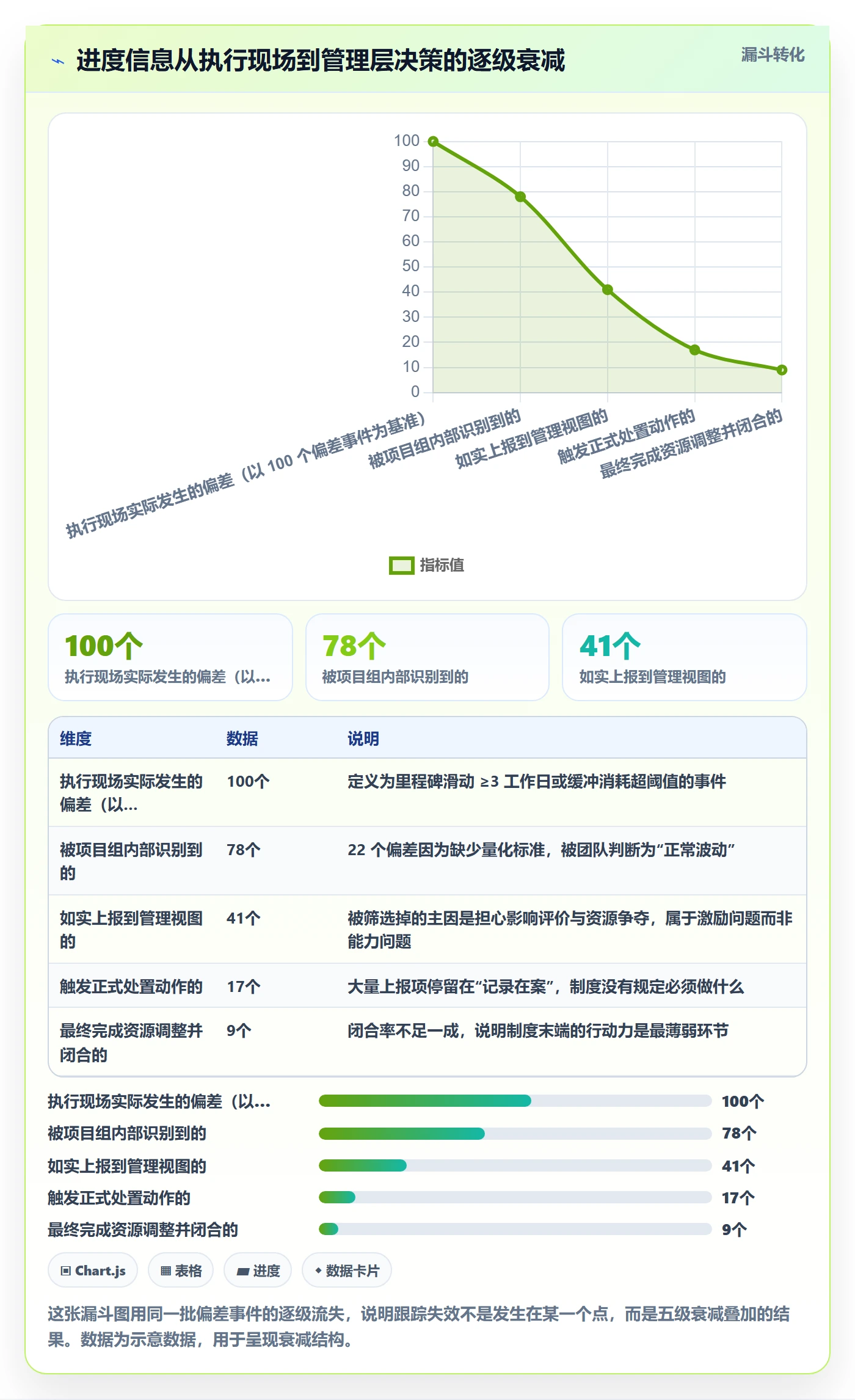
Task: Open the 41个 data card
Action: [684, 657]
